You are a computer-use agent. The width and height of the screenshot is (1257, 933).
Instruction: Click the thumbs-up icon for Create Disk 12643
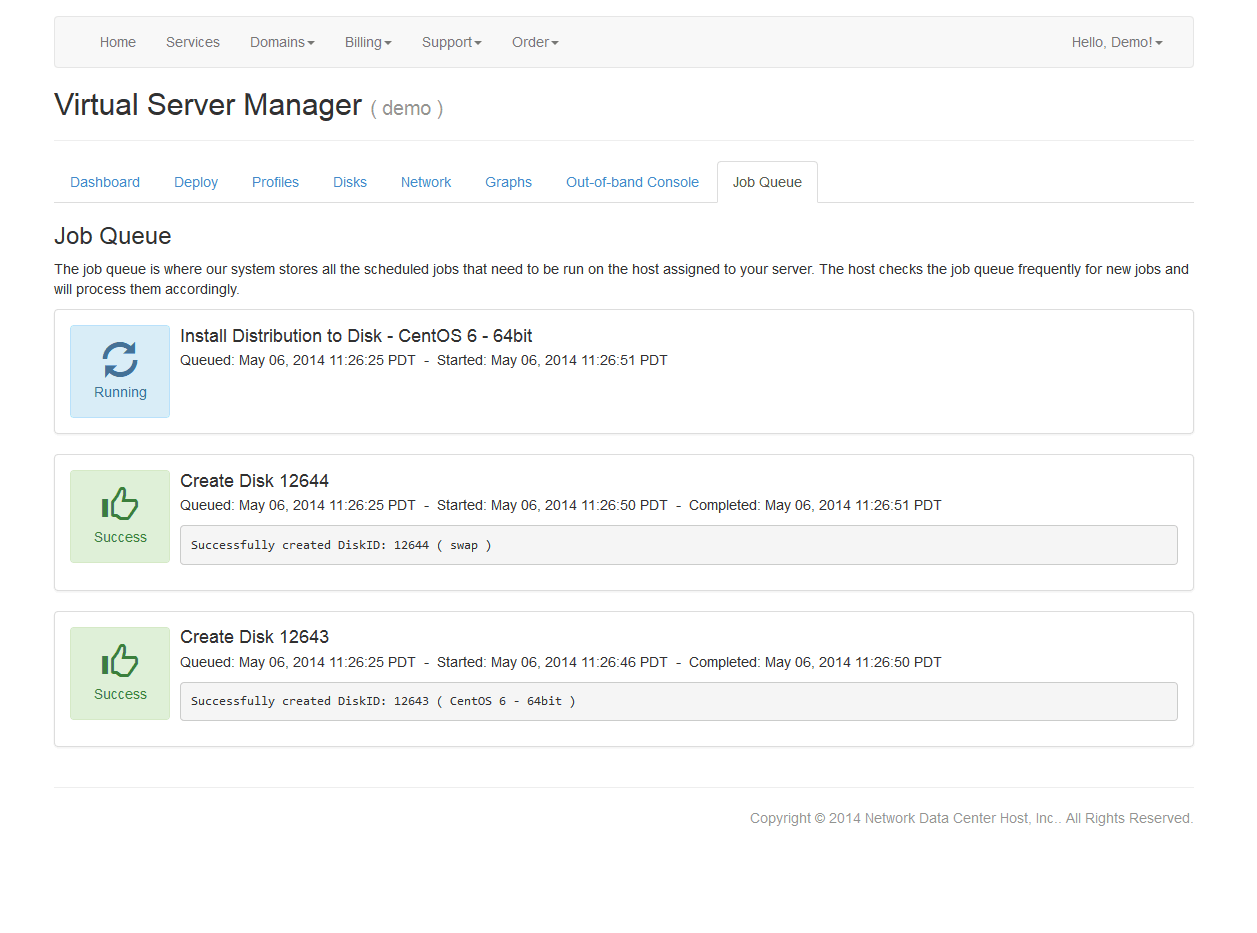tap(120, 661)
